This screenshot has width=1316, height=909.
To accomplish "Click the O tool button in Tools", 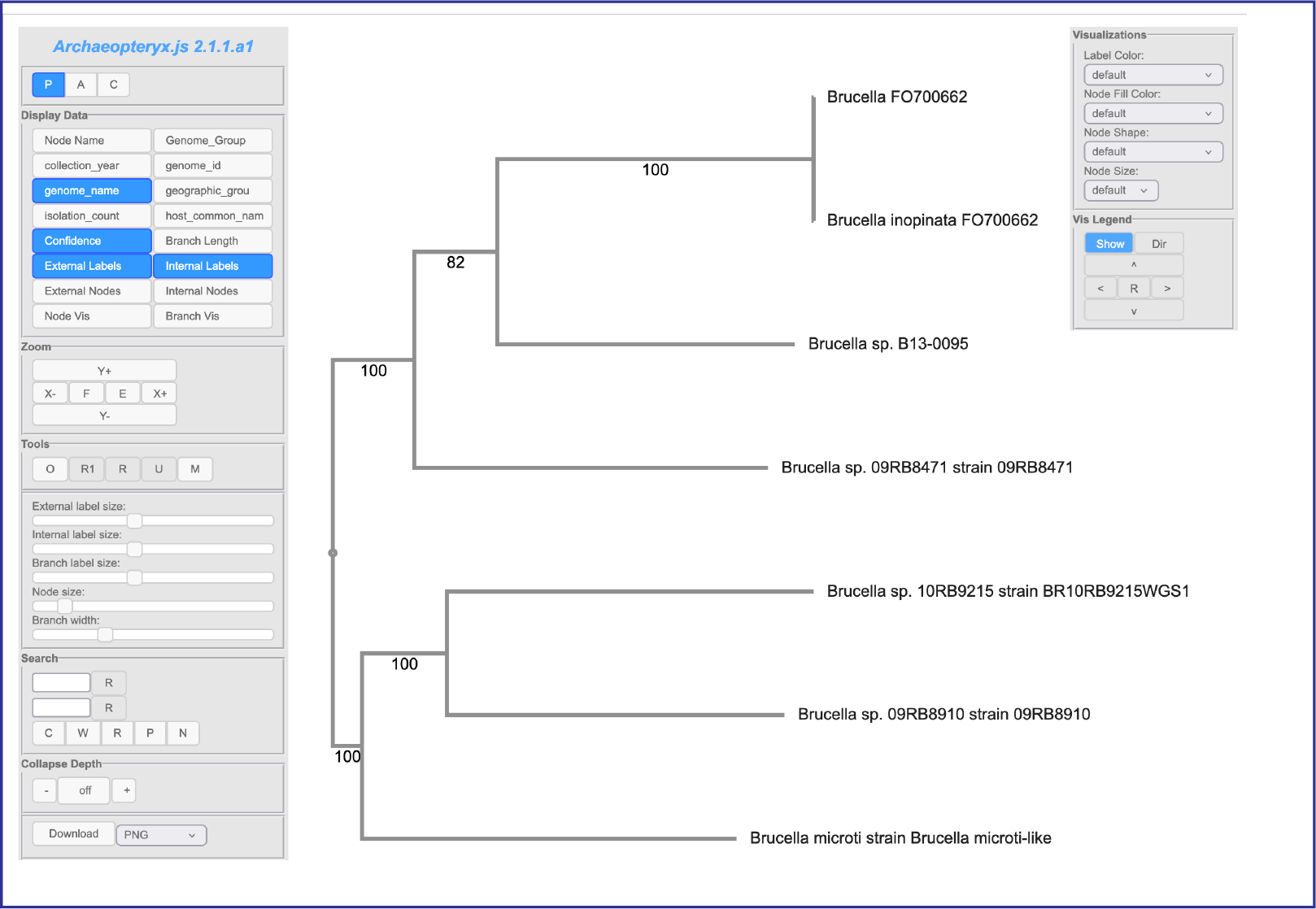I will click(50, 469).
